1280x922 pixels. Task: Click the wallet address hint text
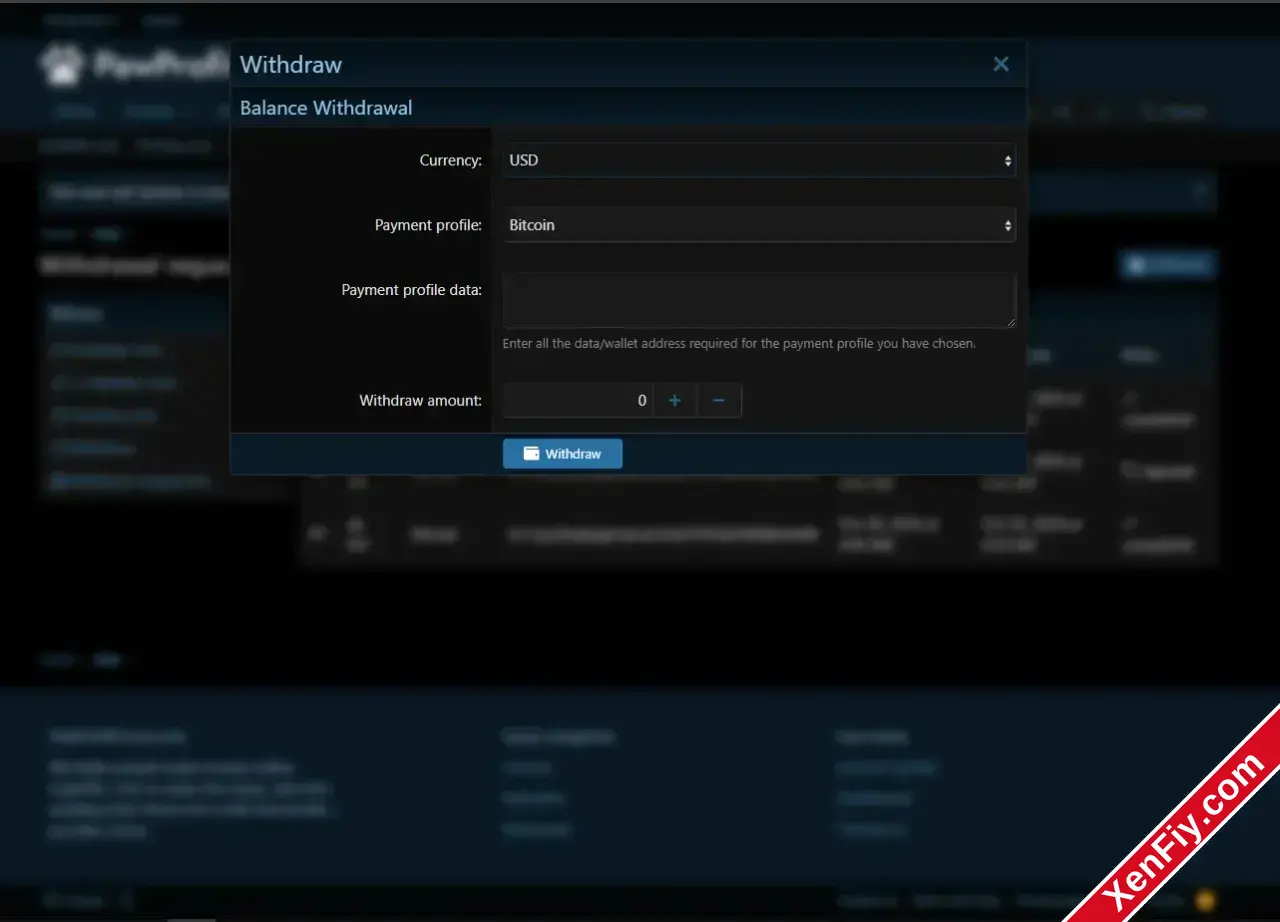739,343
